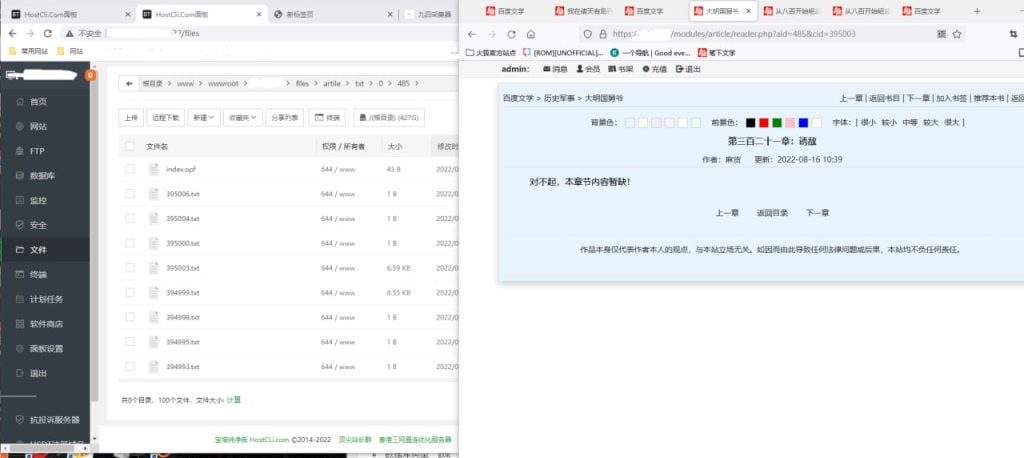
Task: Click 远程下载 remote download button
Action: point(166,118)
